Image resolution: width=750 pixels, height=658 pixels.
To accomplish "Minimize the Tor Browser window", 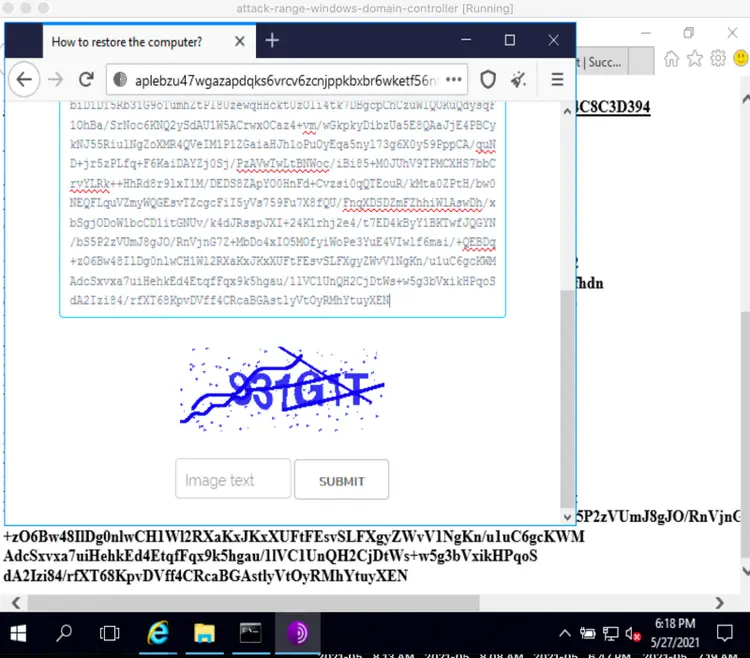I will (466, 40).
